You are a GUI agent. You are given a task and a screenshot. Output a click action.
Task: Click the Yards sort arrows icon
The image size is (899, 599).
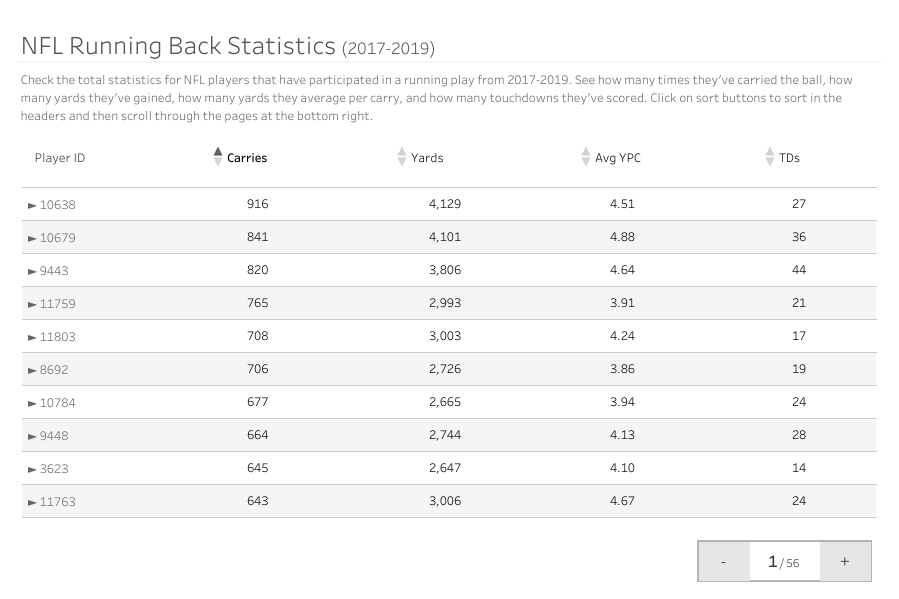point(402,157)
